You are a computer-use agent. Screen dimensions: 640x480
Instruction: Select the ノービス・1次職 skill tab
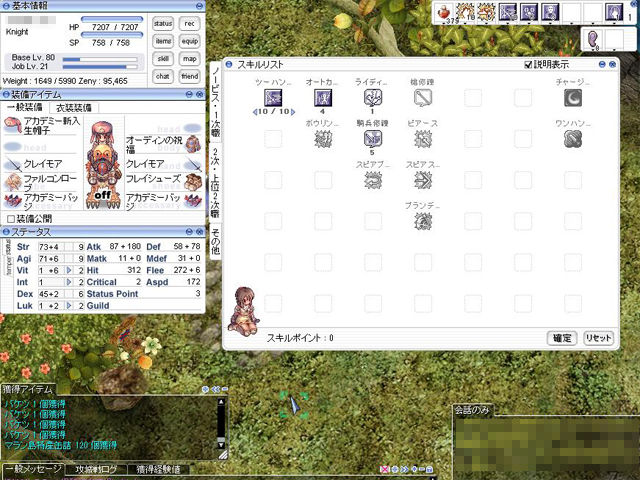click(215, 102)
